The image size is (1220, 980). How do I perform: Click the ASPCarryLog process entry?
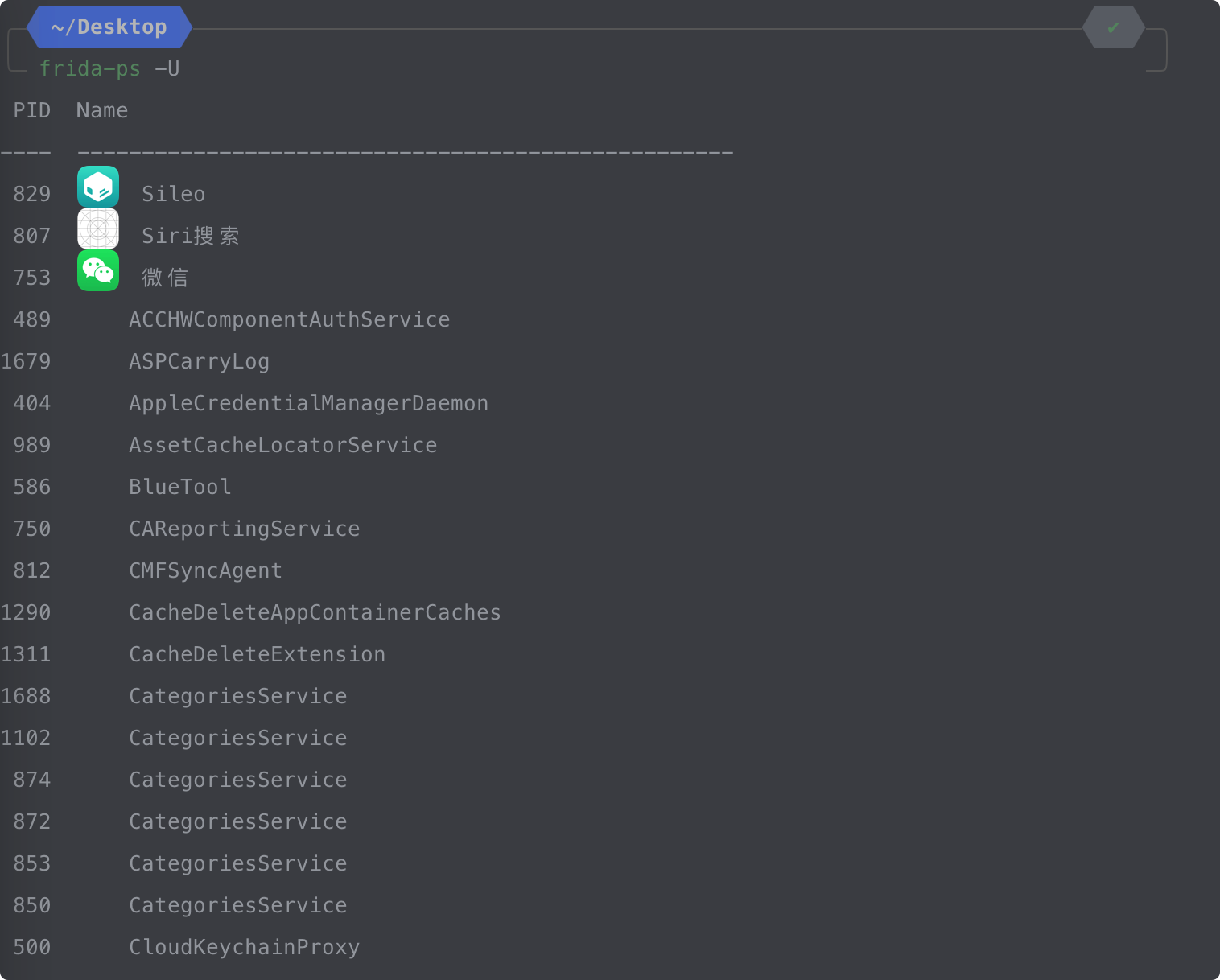200,362
